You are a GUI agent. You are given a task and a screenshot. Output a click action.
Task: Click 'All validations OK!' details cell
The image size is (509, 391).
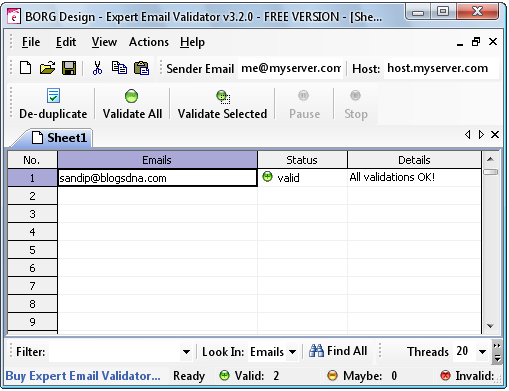click(x=414, y=177)
